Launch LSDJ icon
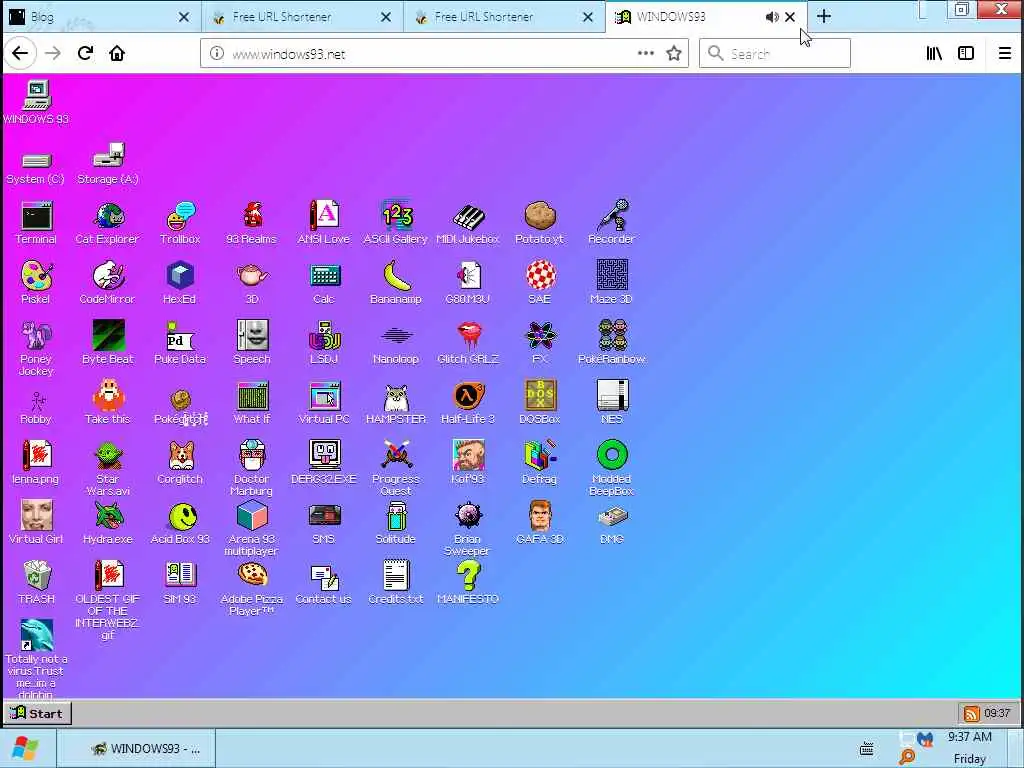1024x768 pixels. (324, 343)
